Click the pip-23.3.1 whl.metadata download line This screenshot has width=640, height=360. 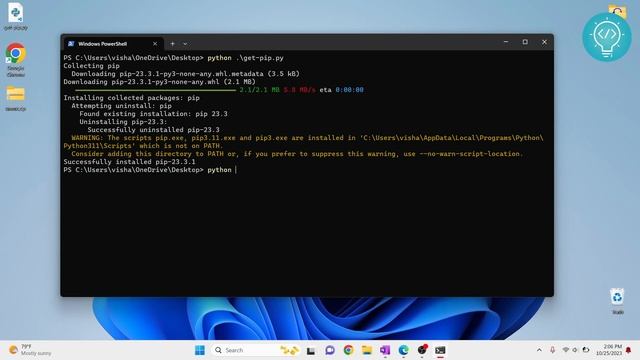(x=185, y=74)
